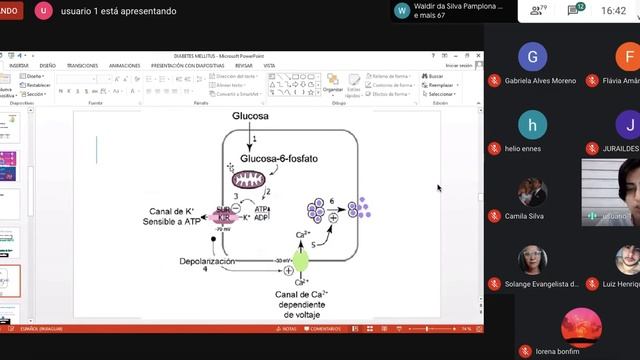The width and height of the screenshot is (640, 360).
Task: Select right arrow shape in gallery
Action: pos(296,85)
